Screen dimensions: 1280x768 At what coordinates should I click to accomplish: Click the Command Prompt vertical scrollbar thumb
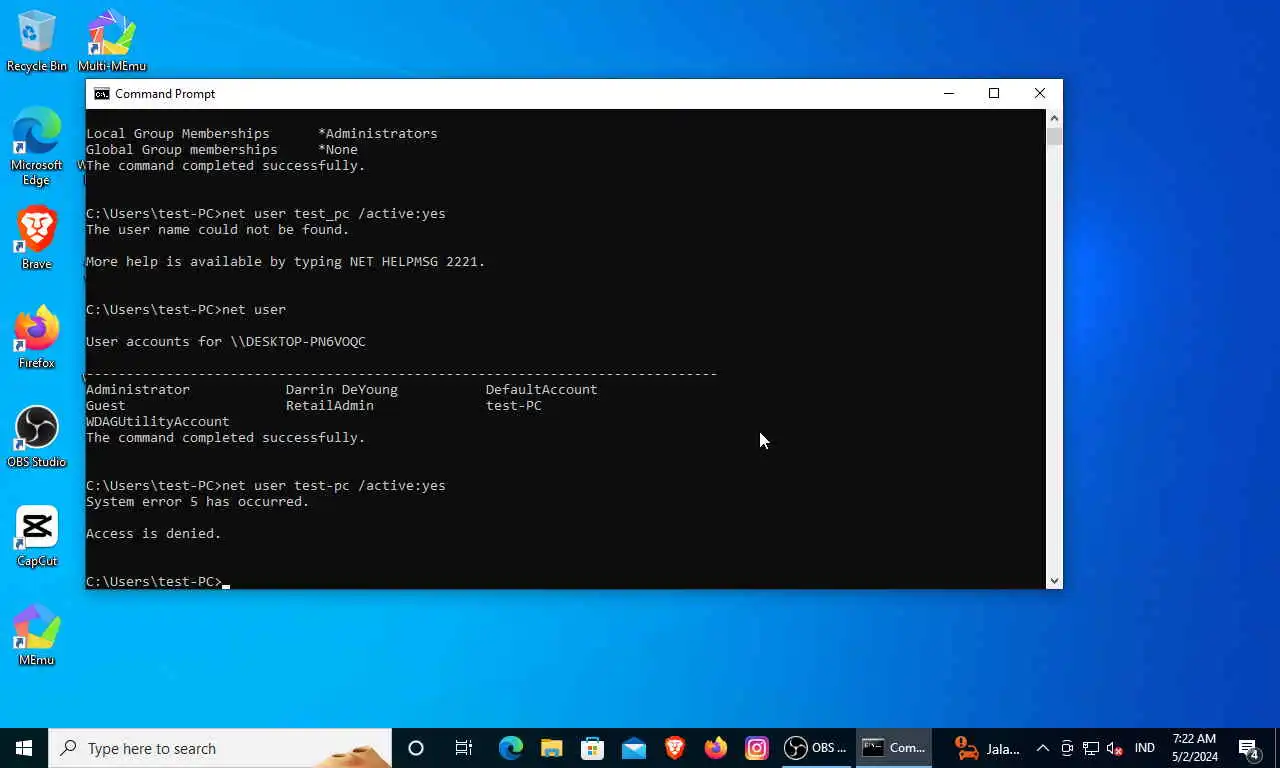pyautogui.click(x=1054, y=137)
